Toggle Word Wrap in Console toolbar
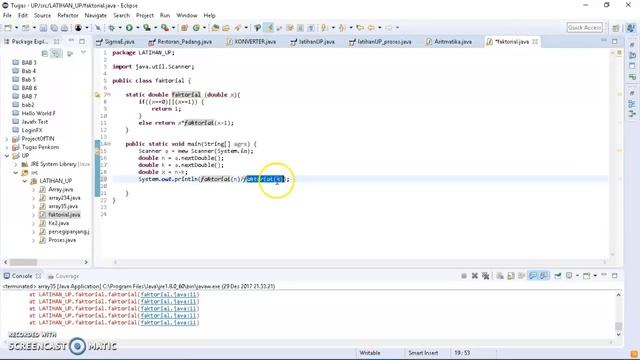The image size is (640, 360). [521, 276]
